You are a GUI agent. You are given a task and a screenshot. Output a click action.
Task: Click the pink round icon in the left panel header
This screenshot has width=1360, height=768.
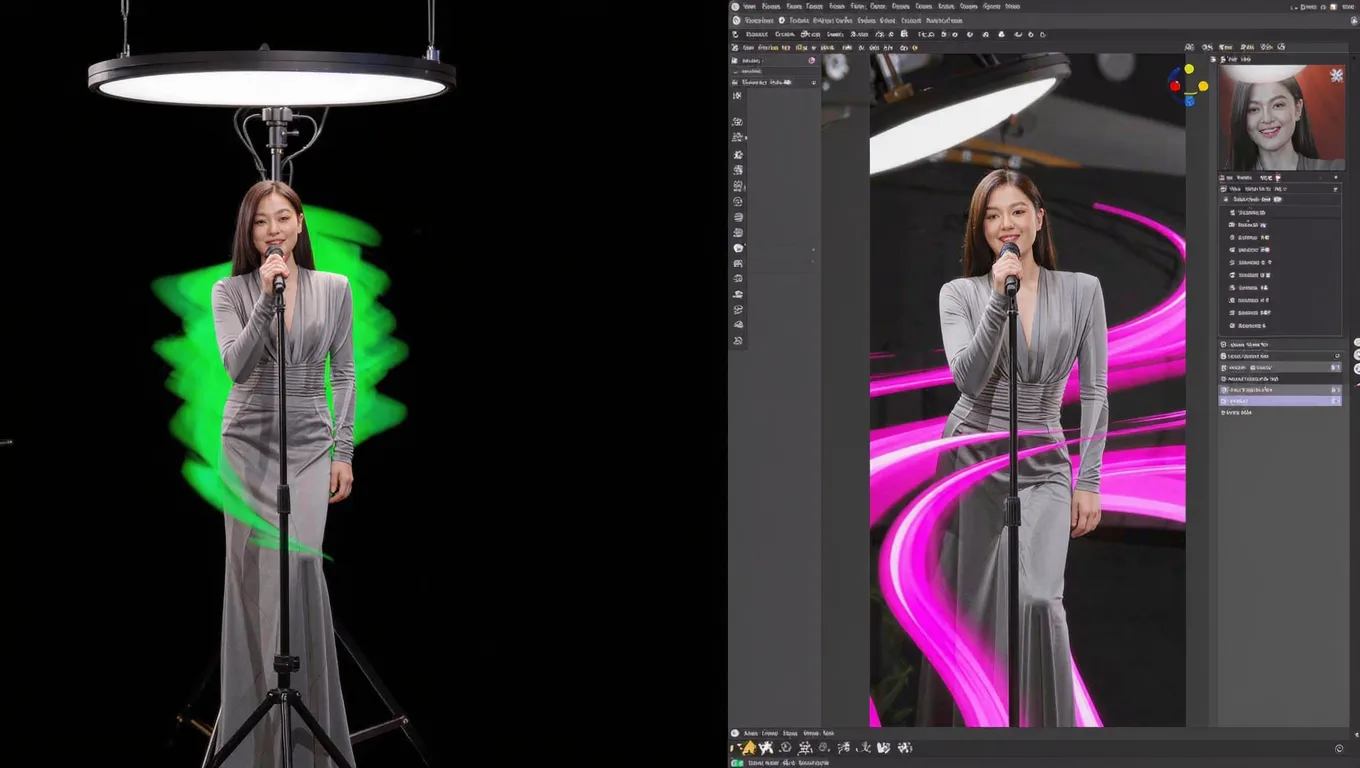point(812,60)
